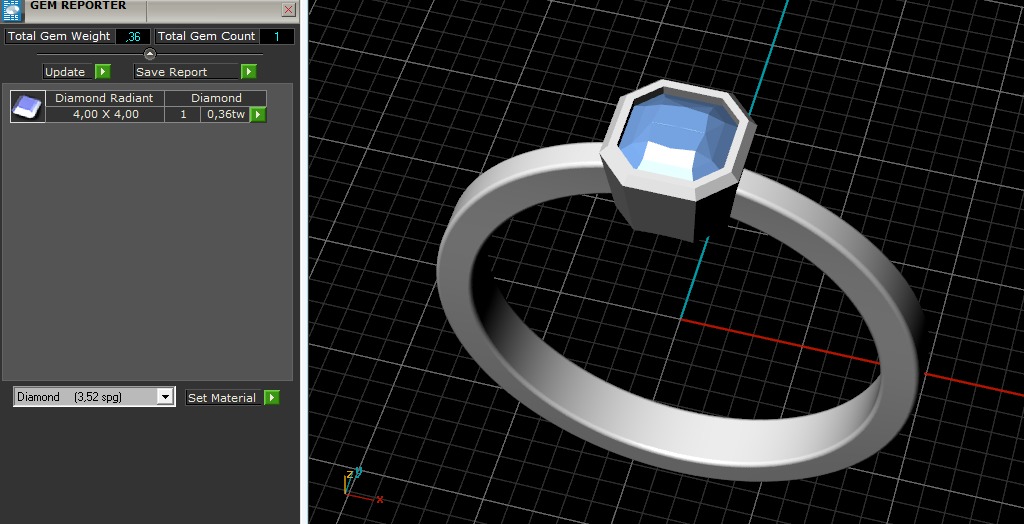Collapse the panel using the round arrow handle
The width and height of the screenshot is (1024, 524).
(x=150, y=54)
